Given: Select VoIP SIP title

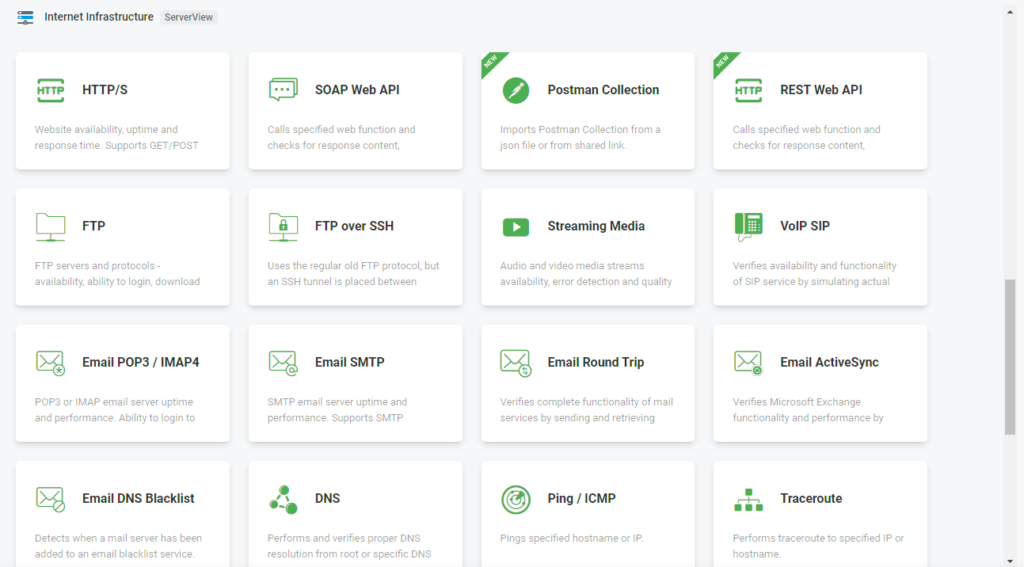Looking at the screenshot, I should click(805, 226).
